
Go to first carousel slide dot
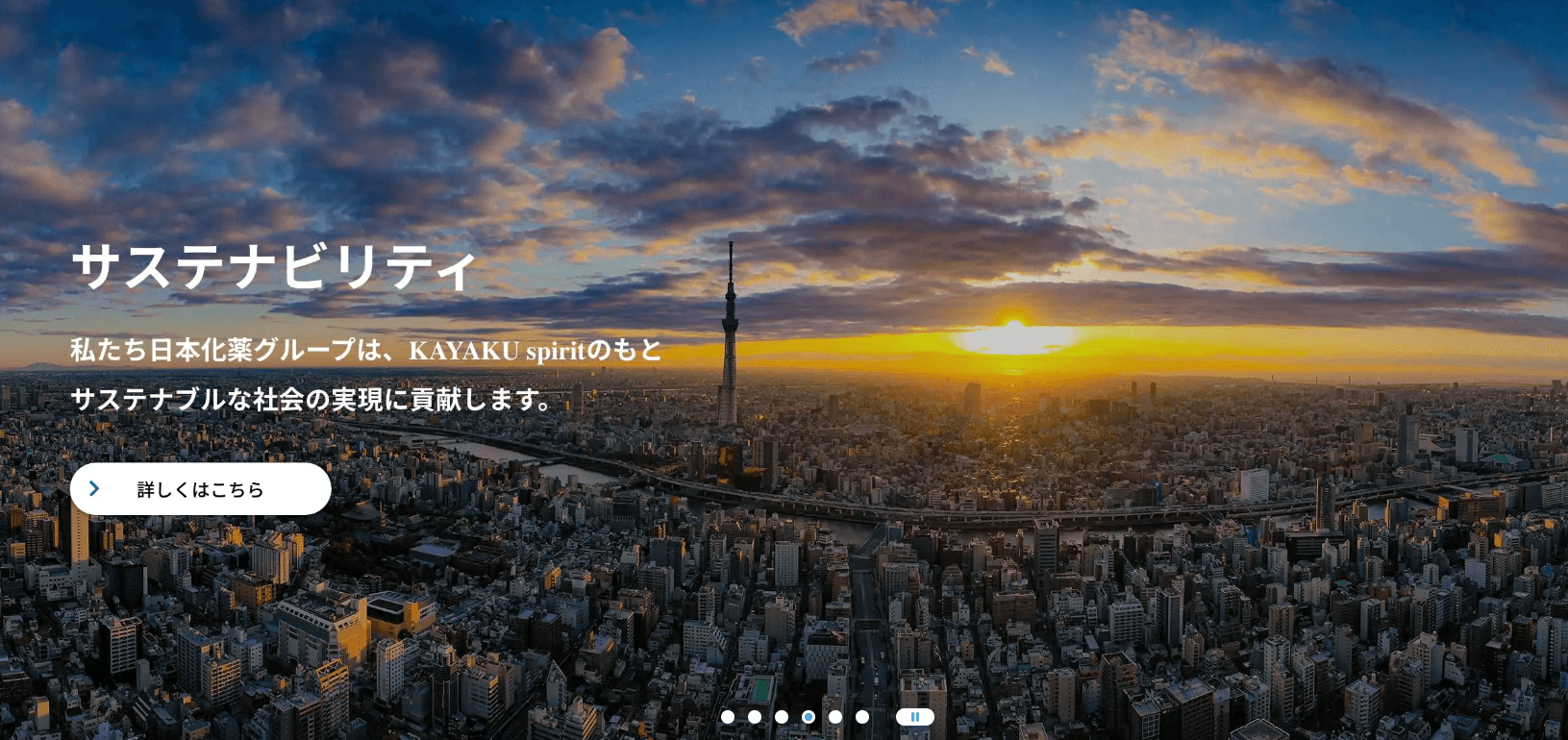[x=728, y=717]
